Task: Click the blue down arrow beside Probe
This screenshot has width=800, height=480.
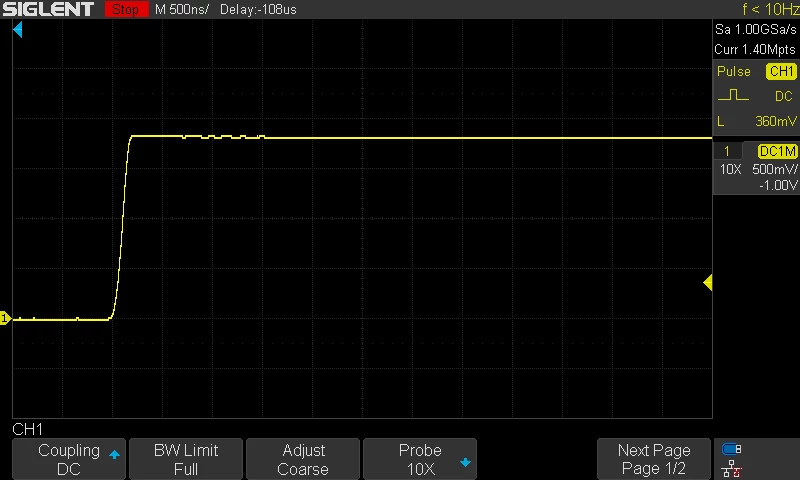Action: 465,463
